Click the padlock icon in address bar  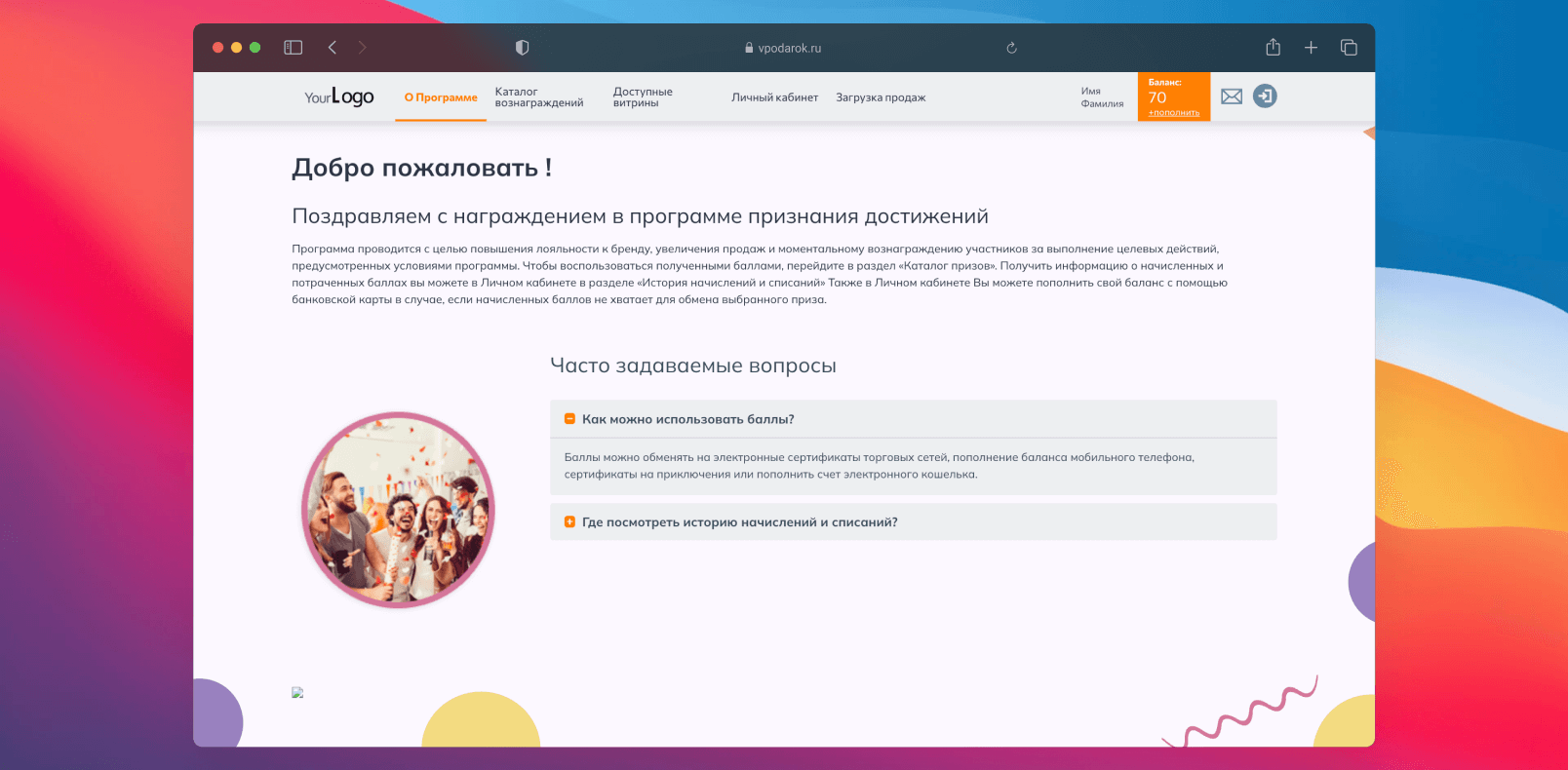pyautogui.click(x=749, y=48)
